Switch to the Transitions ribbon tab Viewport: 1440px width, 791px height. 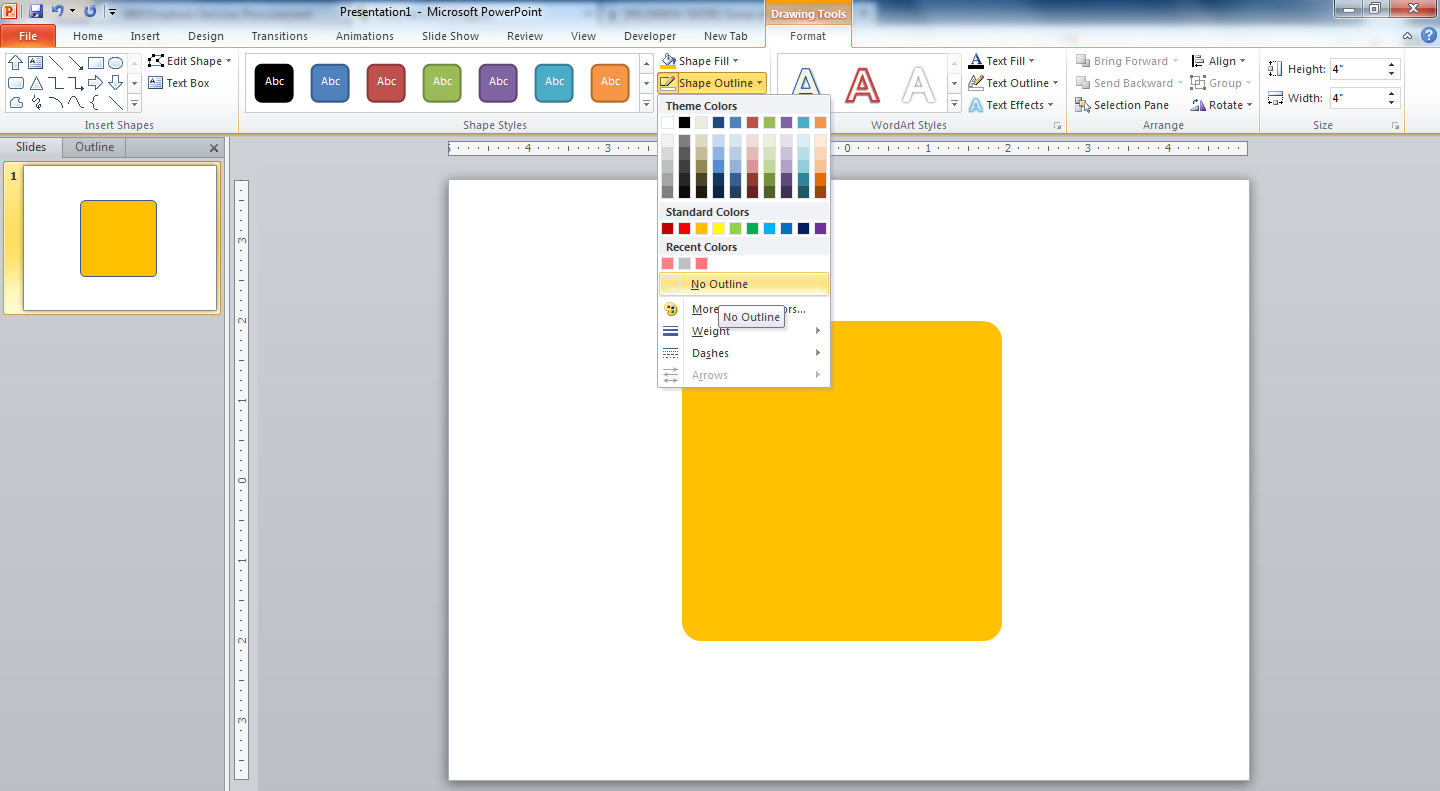coord(280,36)
